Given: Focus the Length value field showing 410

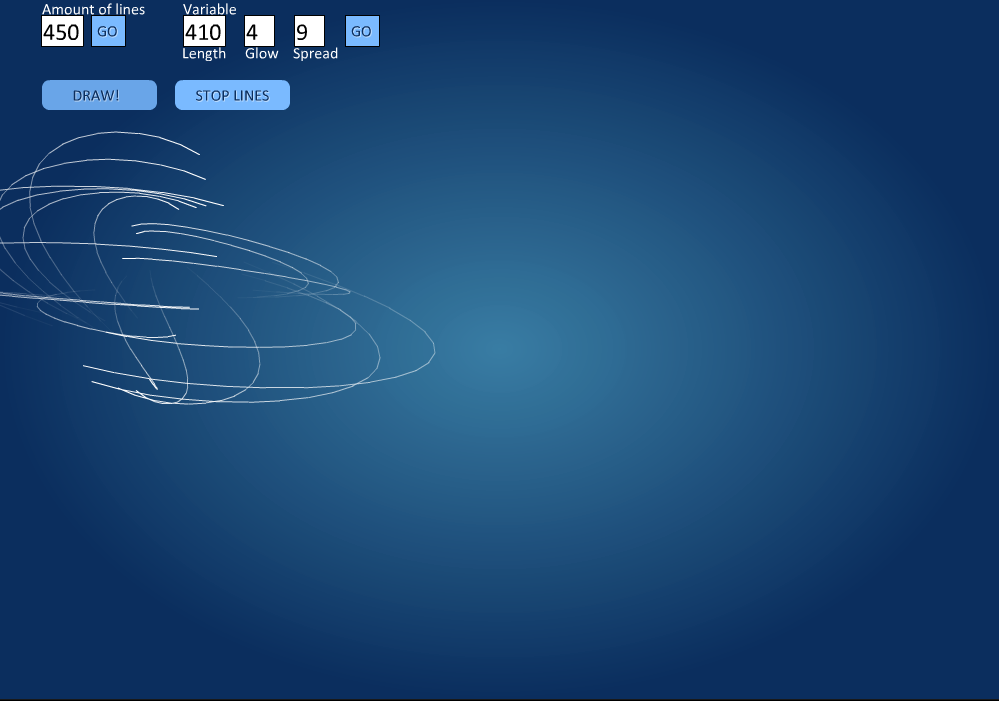Looking at the screenshot, I should point(204,32).
